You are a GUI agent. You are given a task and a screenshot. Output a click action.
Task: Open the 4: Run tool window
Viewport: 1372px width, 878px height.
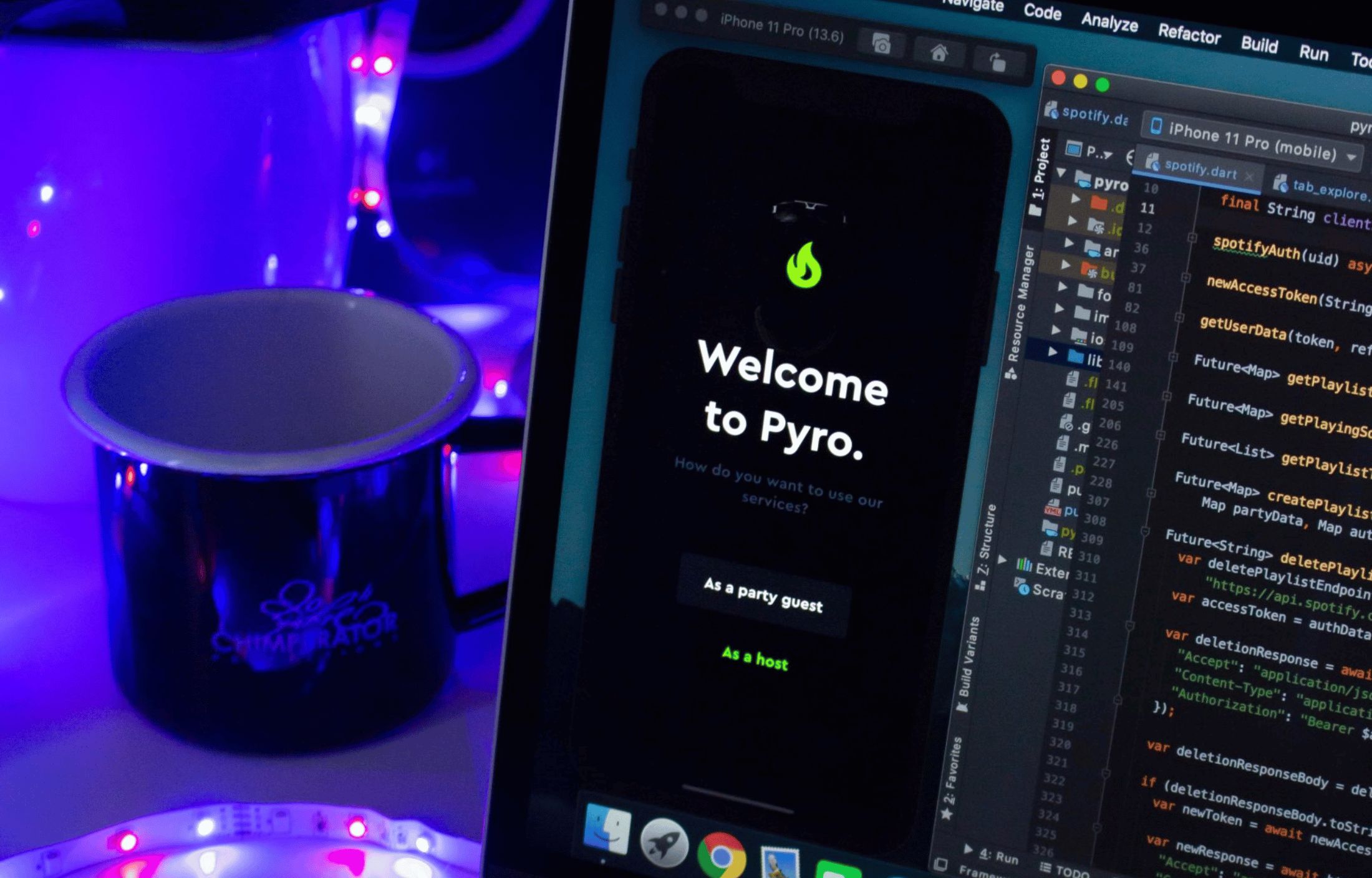[x=991, y=853]
